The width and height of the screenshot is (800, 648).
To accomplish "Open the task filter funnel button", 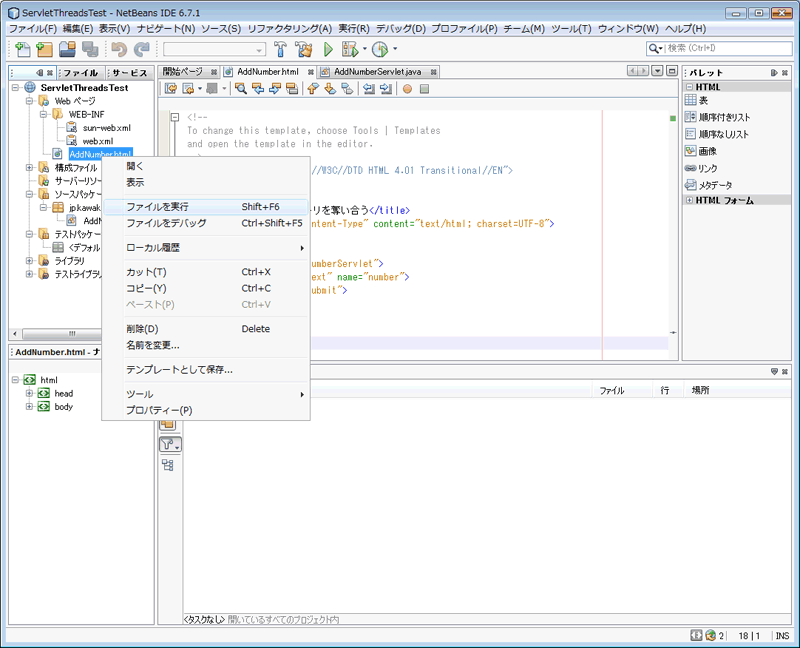I will click(x=170, y=444).
